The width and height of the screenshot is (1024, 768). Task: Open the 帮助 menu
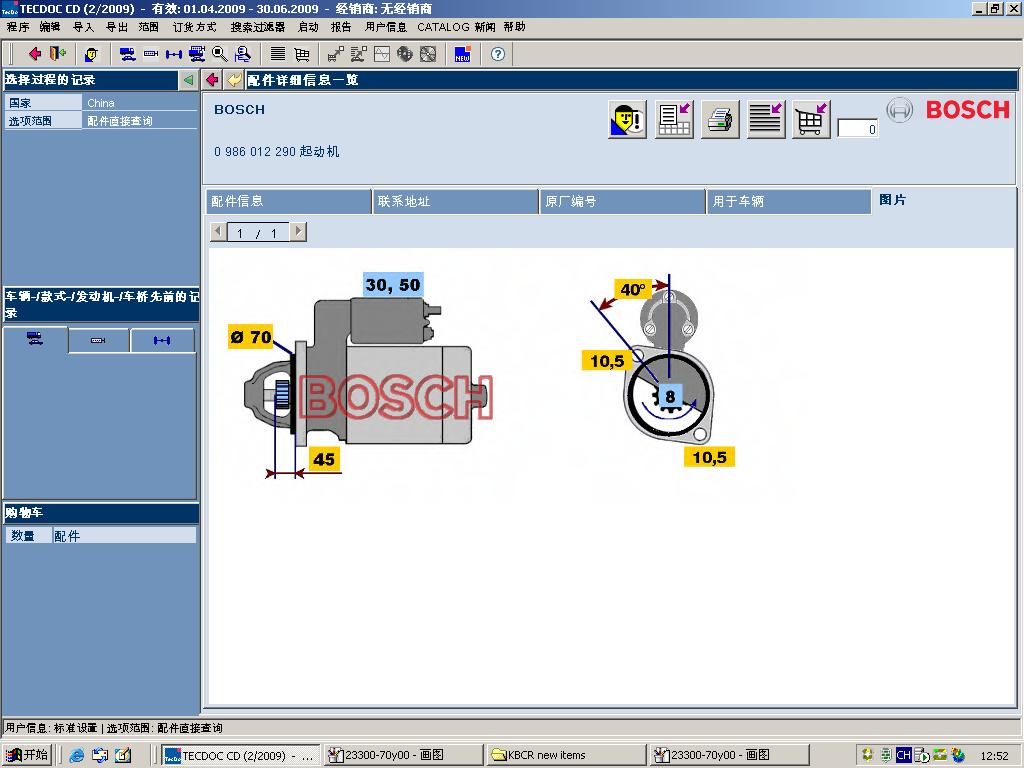tap(514, 27)
